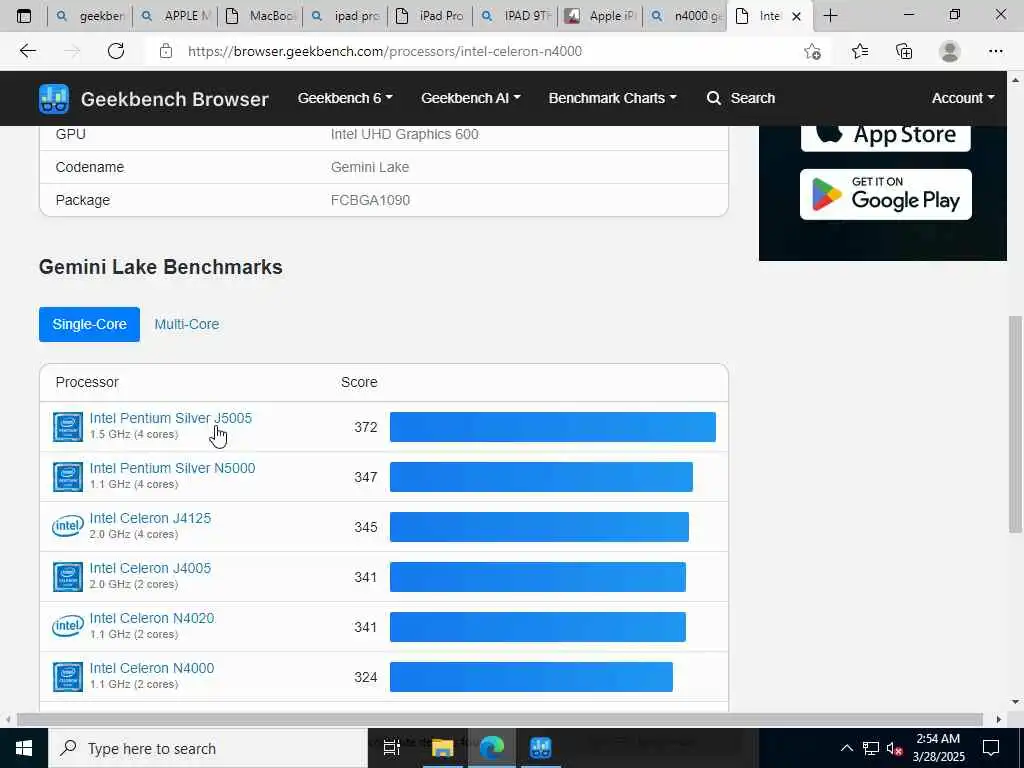This screenshot has width=1024, height=768.
Task: Open the Intel Celeron N4000 link
Action: [152, 668]
